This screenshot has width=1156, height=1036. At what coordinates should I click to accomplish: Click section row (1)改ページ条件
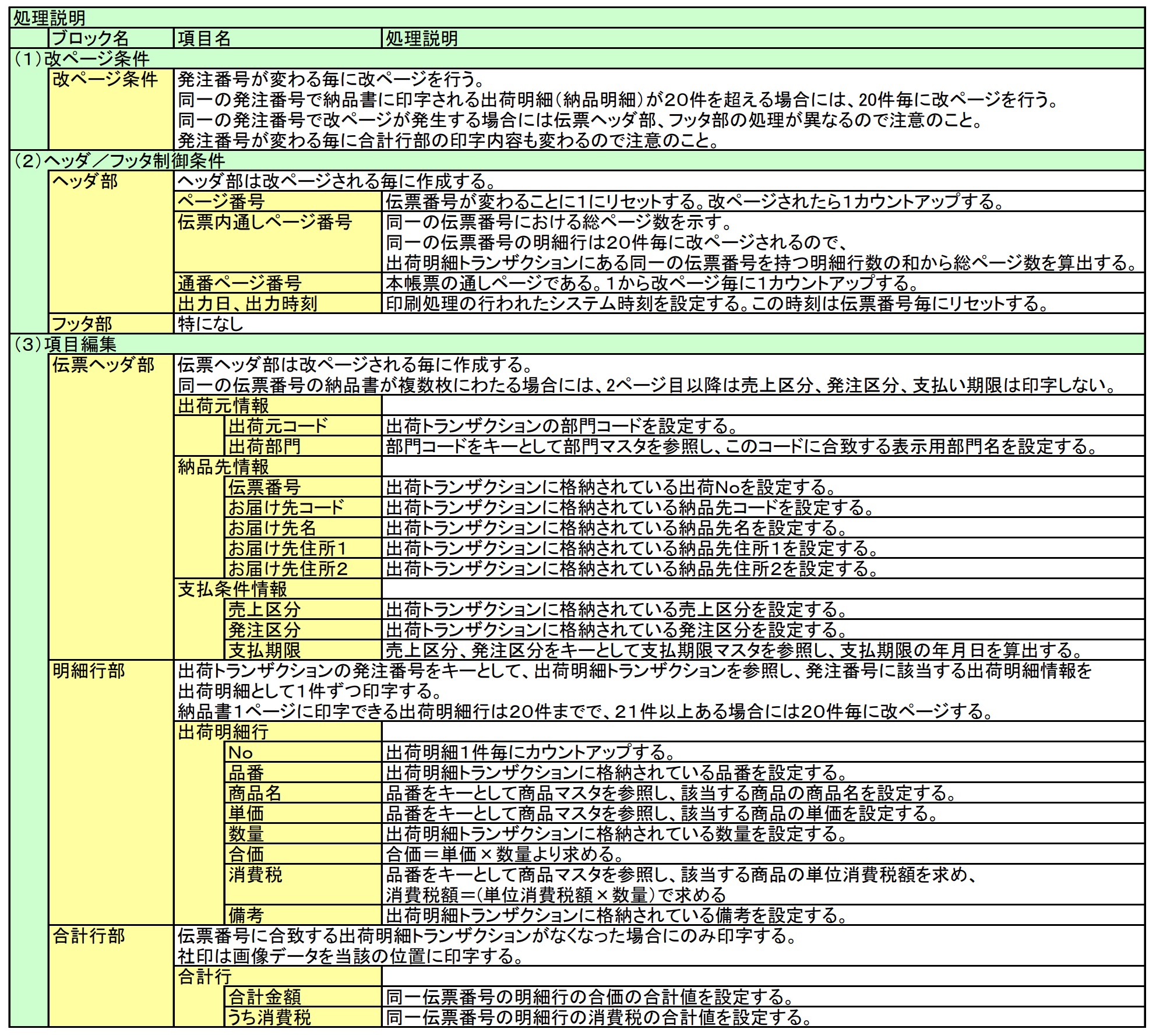point(577,59)
